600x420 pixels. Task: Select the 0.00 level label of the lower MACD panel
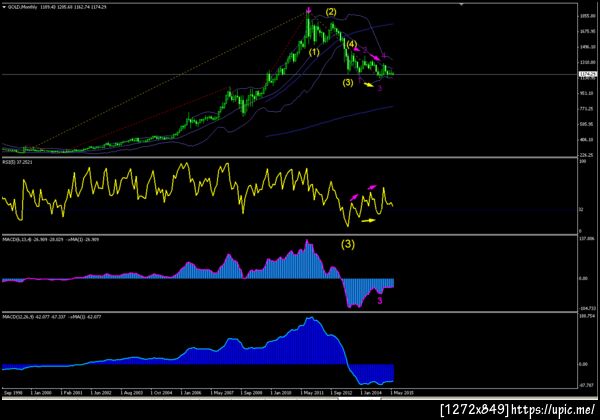pyautogui.click(x=583, y=364)
